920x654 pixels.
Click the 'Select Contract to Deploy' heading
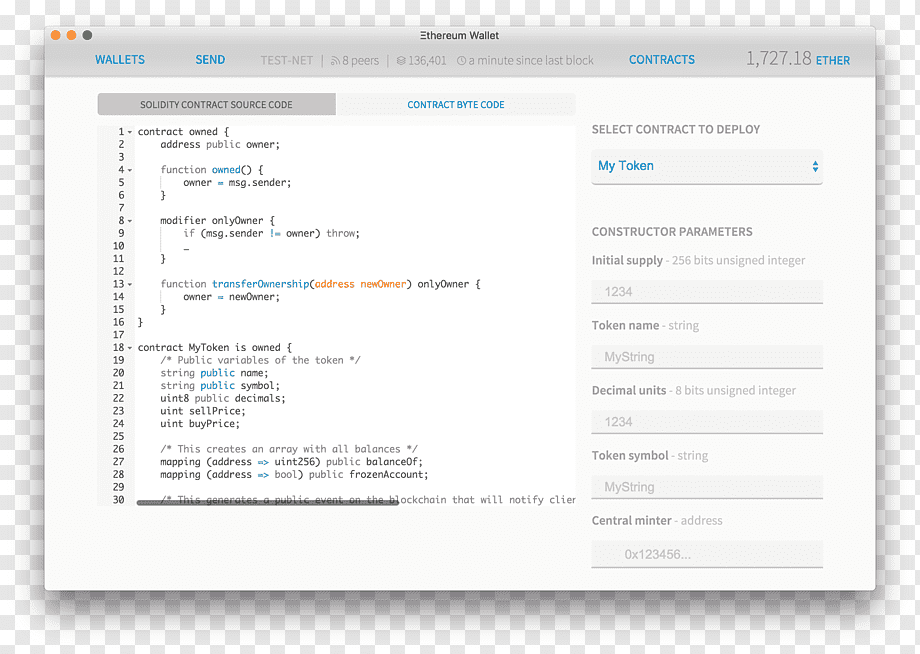point(676,129)
